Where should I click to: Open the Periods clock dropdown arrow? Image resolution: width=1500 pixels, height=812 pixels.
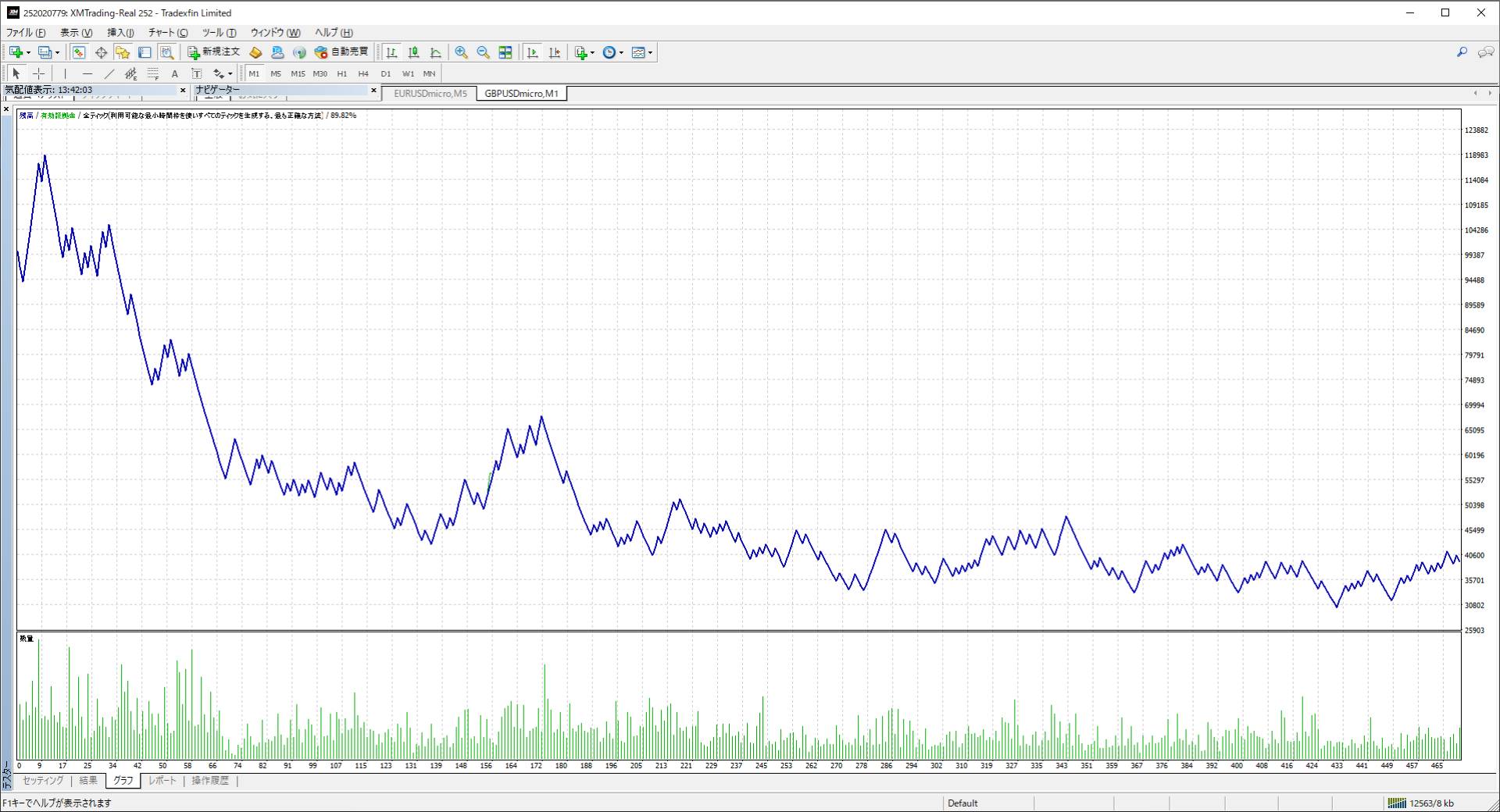[x=621, y=53]
